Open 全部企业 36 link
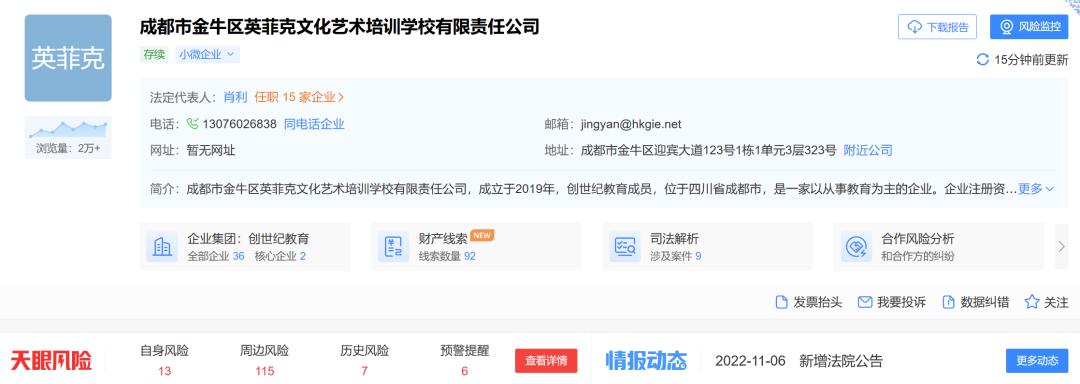The width and height of the screenshot is (1080, 384). 216,256
